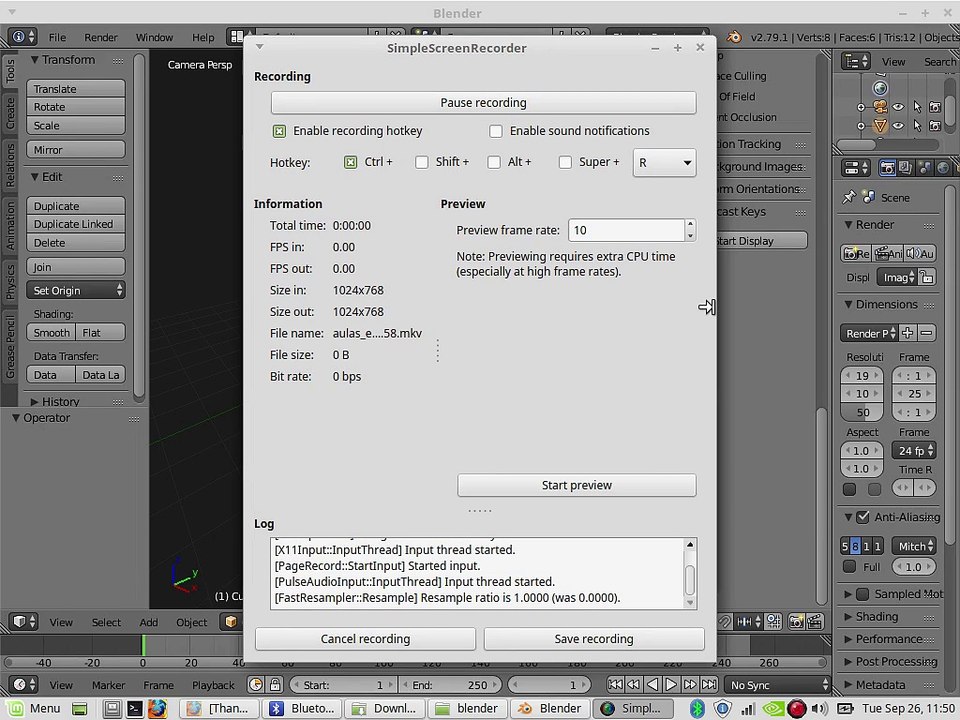This screenshot has width=960, height=720.
Task: Check the Shift + hotkey modifier
Action: pyautogui.click(x=422, y=162)
